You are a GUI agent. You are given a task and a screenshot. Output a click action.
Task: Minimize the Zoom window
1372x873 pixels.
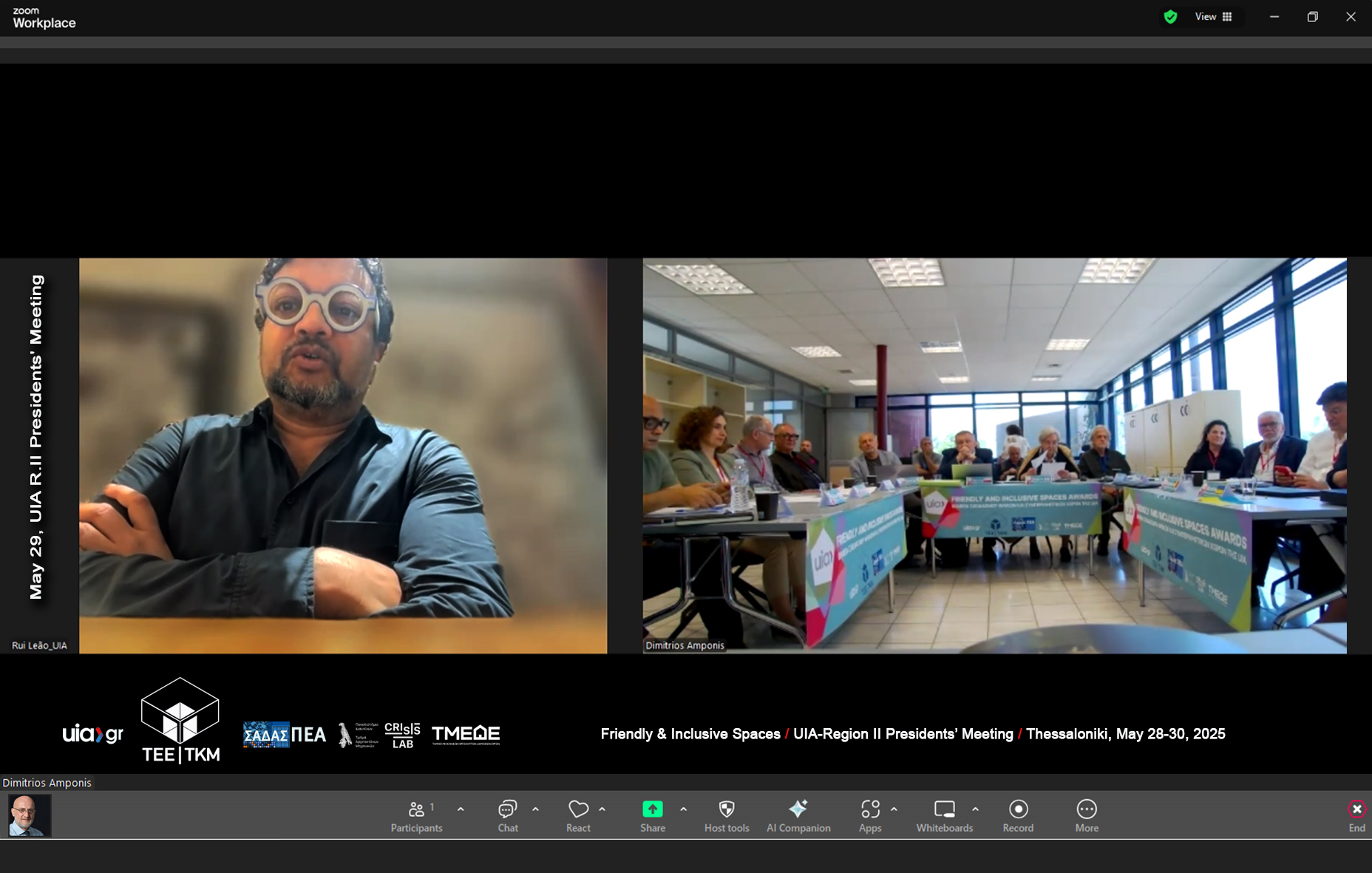click(x=1274, y=17)
